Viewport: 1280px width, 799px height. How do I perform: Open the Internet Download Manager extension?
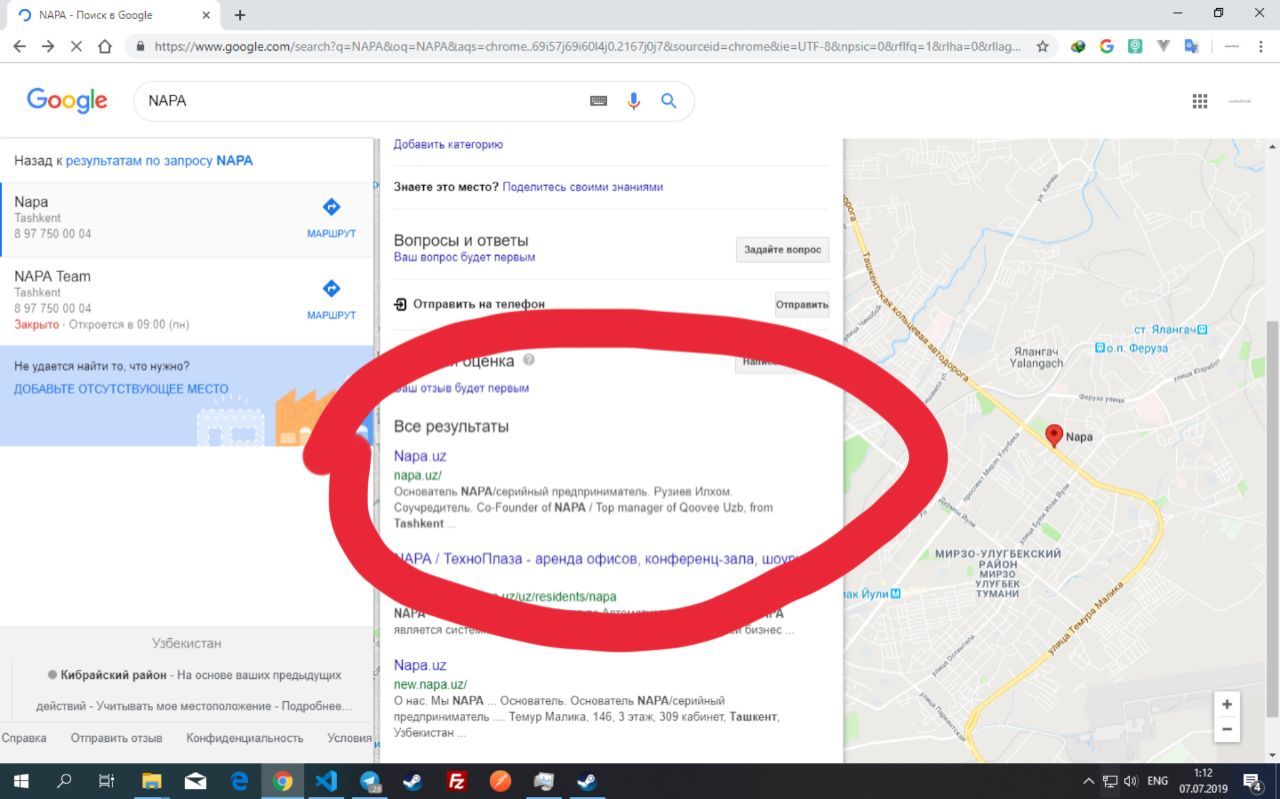point(1078,46)
